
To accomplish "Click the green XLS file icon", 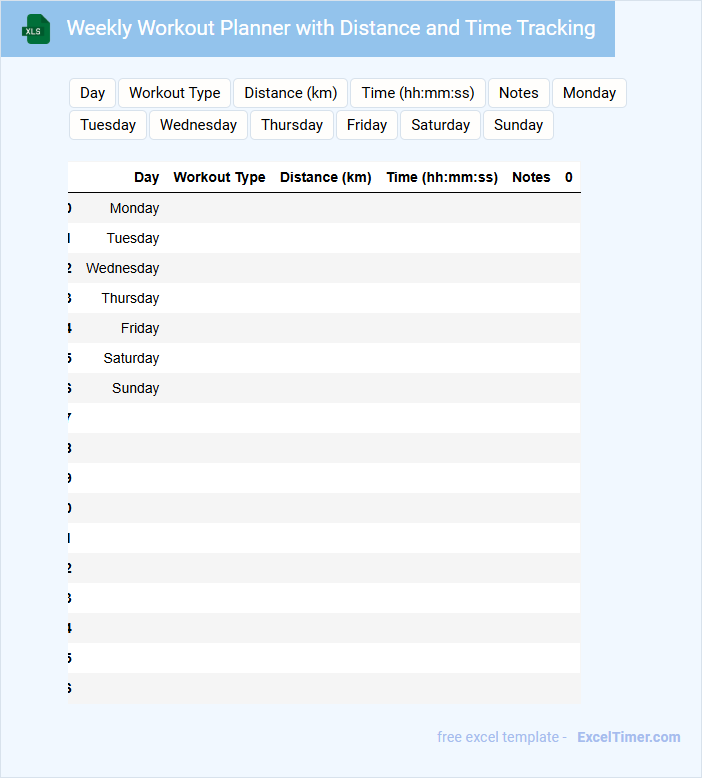I will [x=36, y=29].
